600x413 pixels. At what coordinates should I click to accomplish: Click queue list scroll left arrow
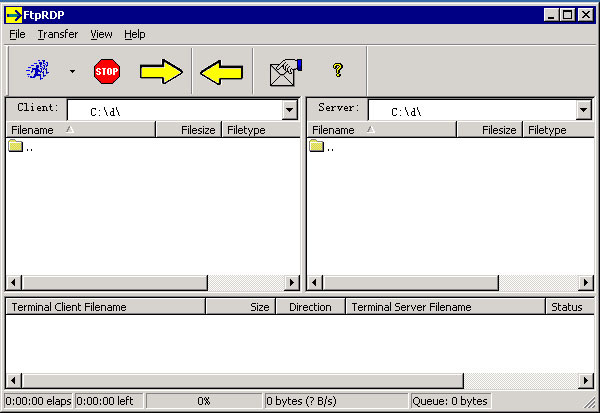pos(14,381)
